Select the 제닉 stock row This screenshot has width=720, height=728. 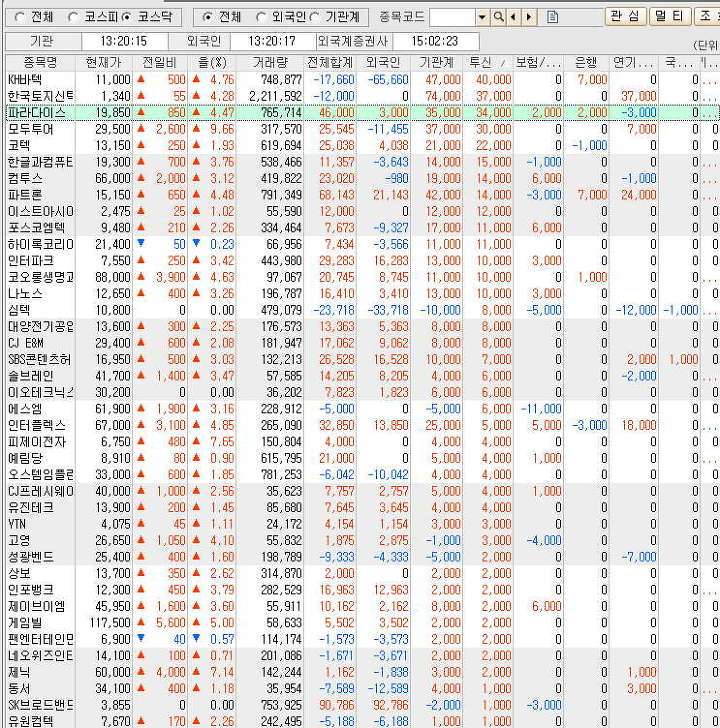(362, 672)
